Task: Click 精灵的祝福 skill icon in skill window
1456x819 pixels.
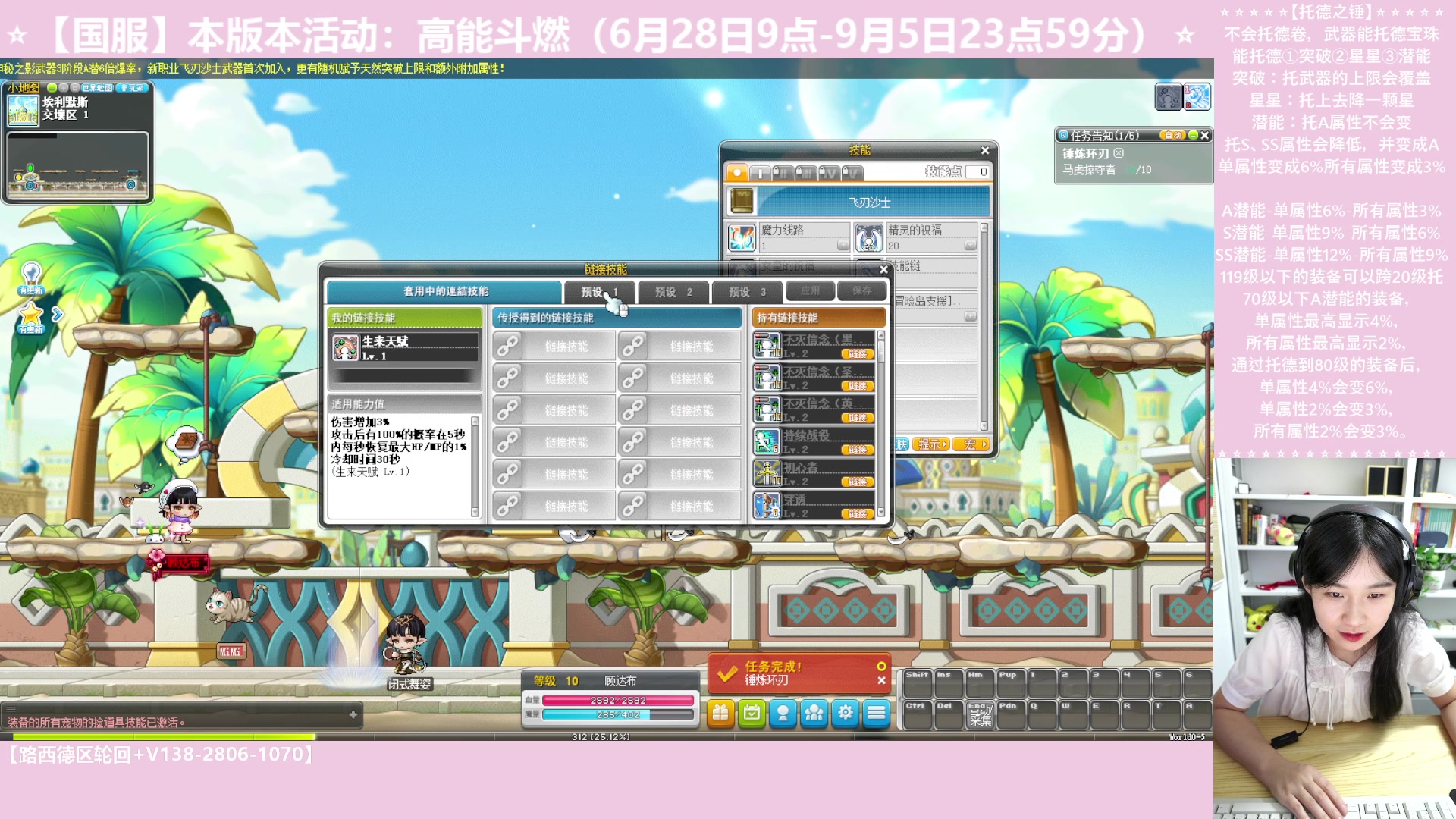Action: pos(869,237)
